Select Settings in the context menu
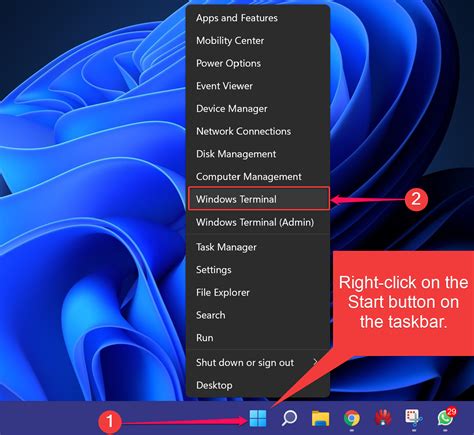 258,270
